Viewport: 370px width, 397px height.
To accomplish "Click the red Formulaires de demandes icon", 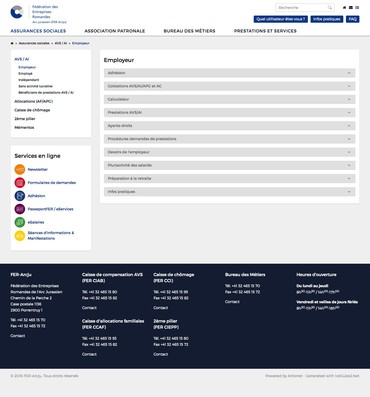I will (20, 183).
